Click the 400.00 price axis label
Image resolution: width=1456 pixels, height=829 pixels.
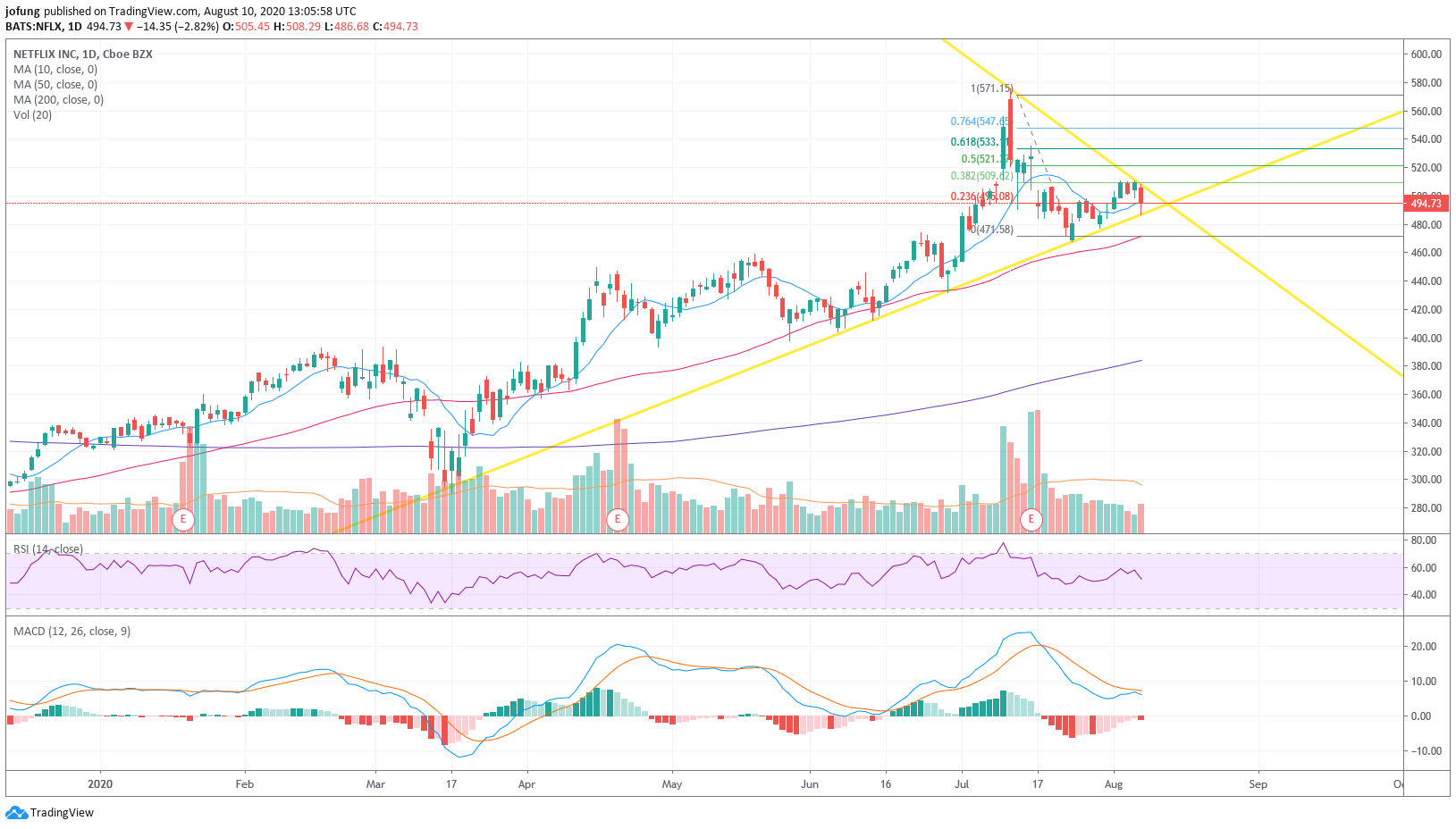click(x=1427, y=339)
